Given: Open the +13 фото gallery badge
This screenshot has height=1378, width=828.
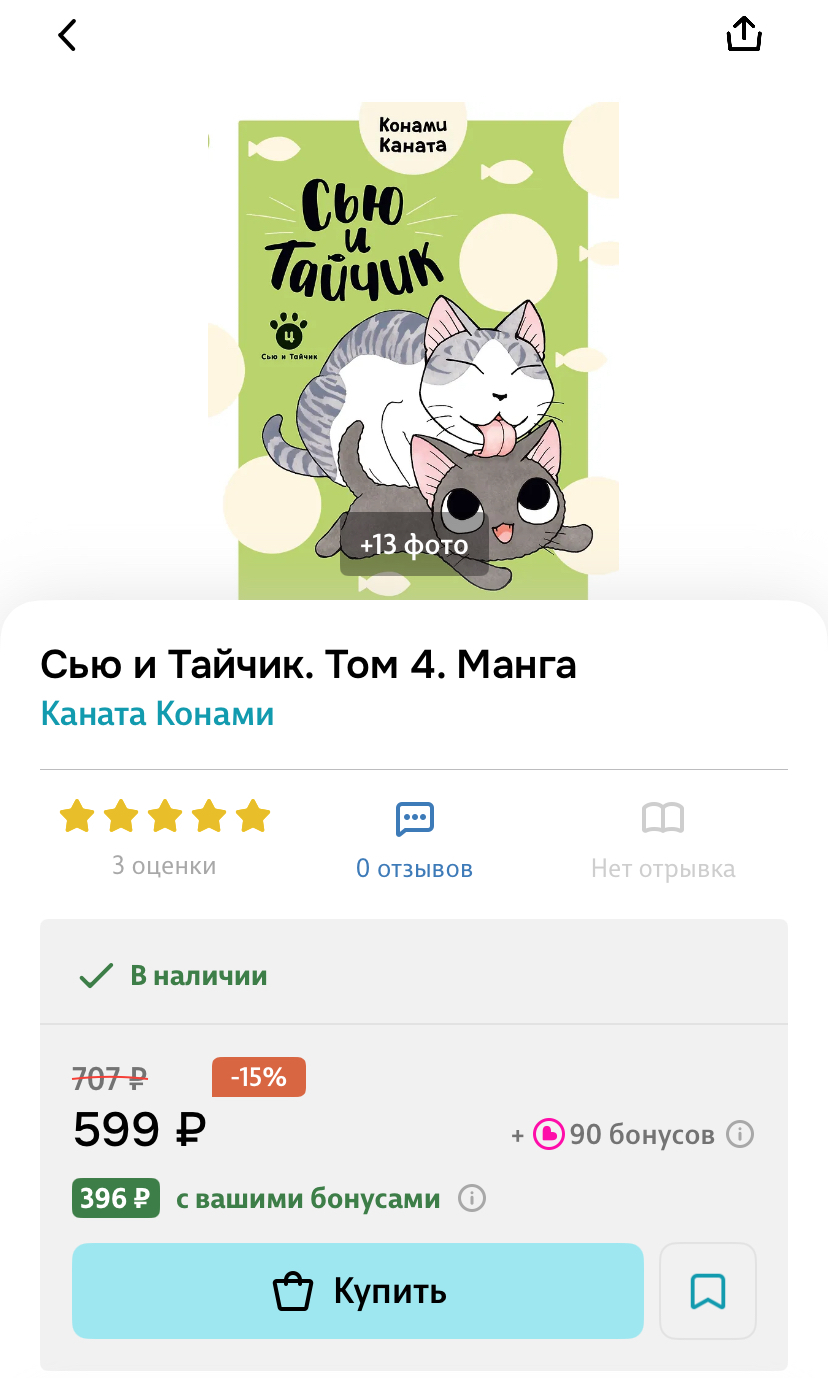Looking at the screenshot, I should (x=414, y=545).
